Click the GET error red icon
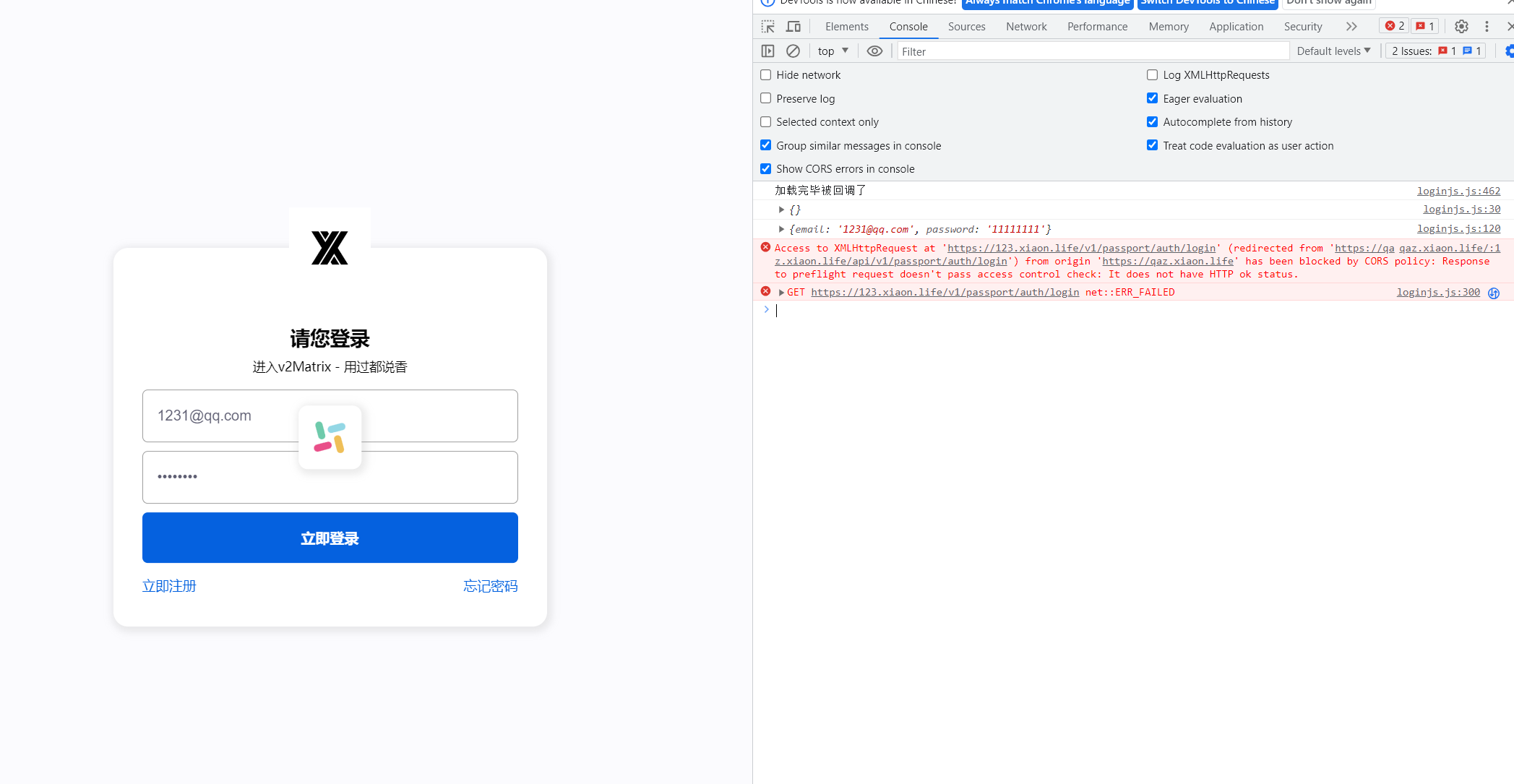The width and height of the screenshot is (1514, 784). [765, 291]
